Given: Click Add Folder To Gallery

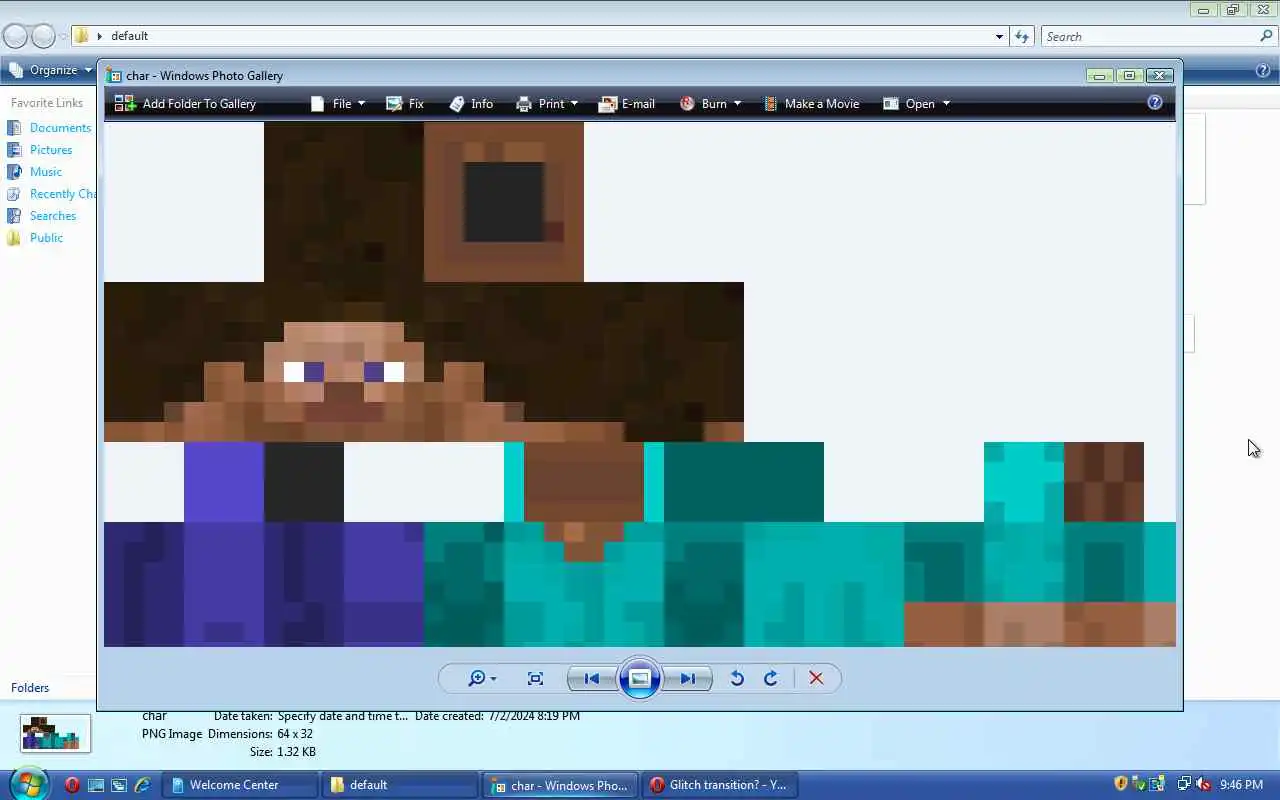Looking at the screenshot, I should (185, 103).
